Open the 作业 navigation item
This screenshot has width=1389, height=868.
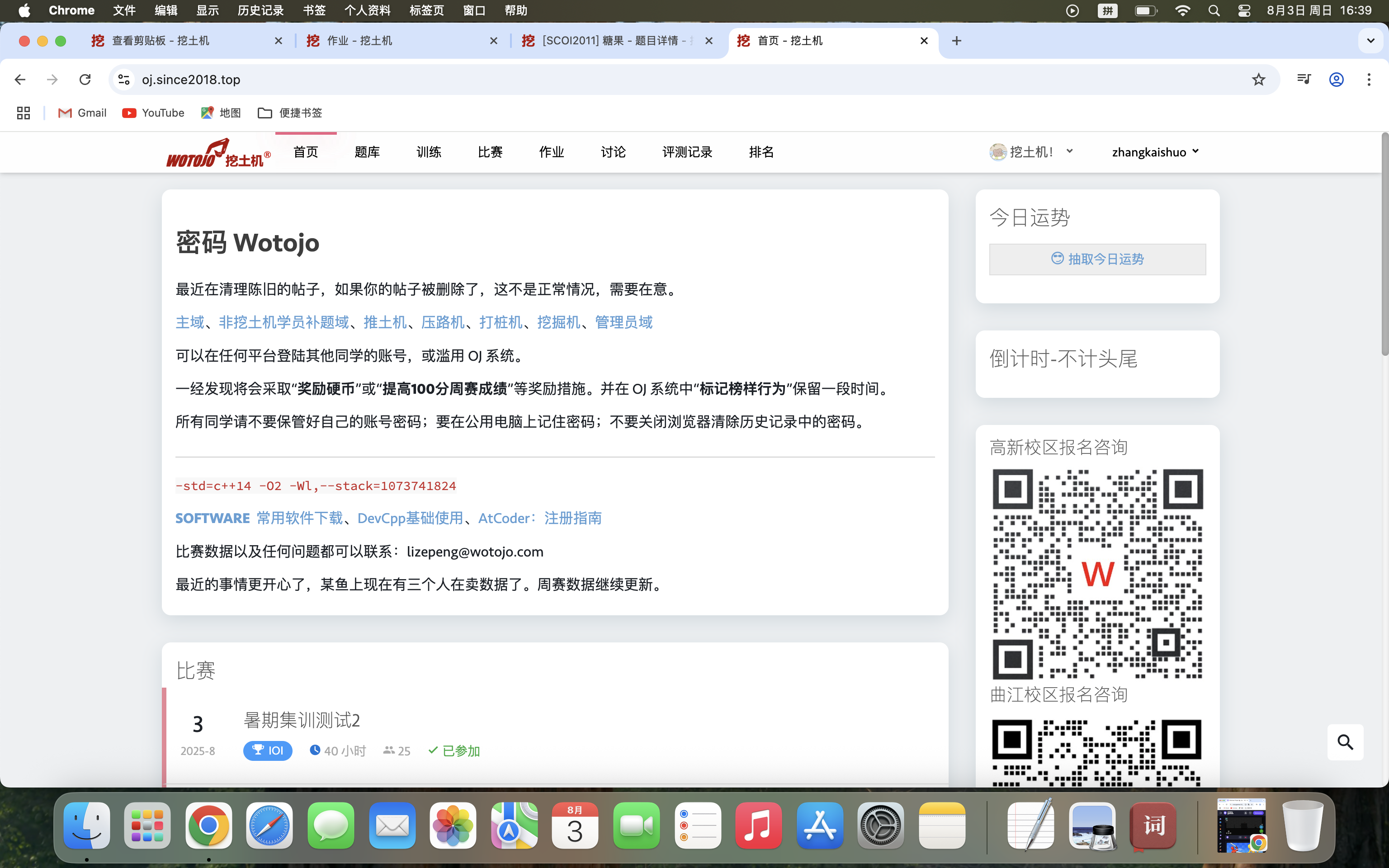point(552,152)
